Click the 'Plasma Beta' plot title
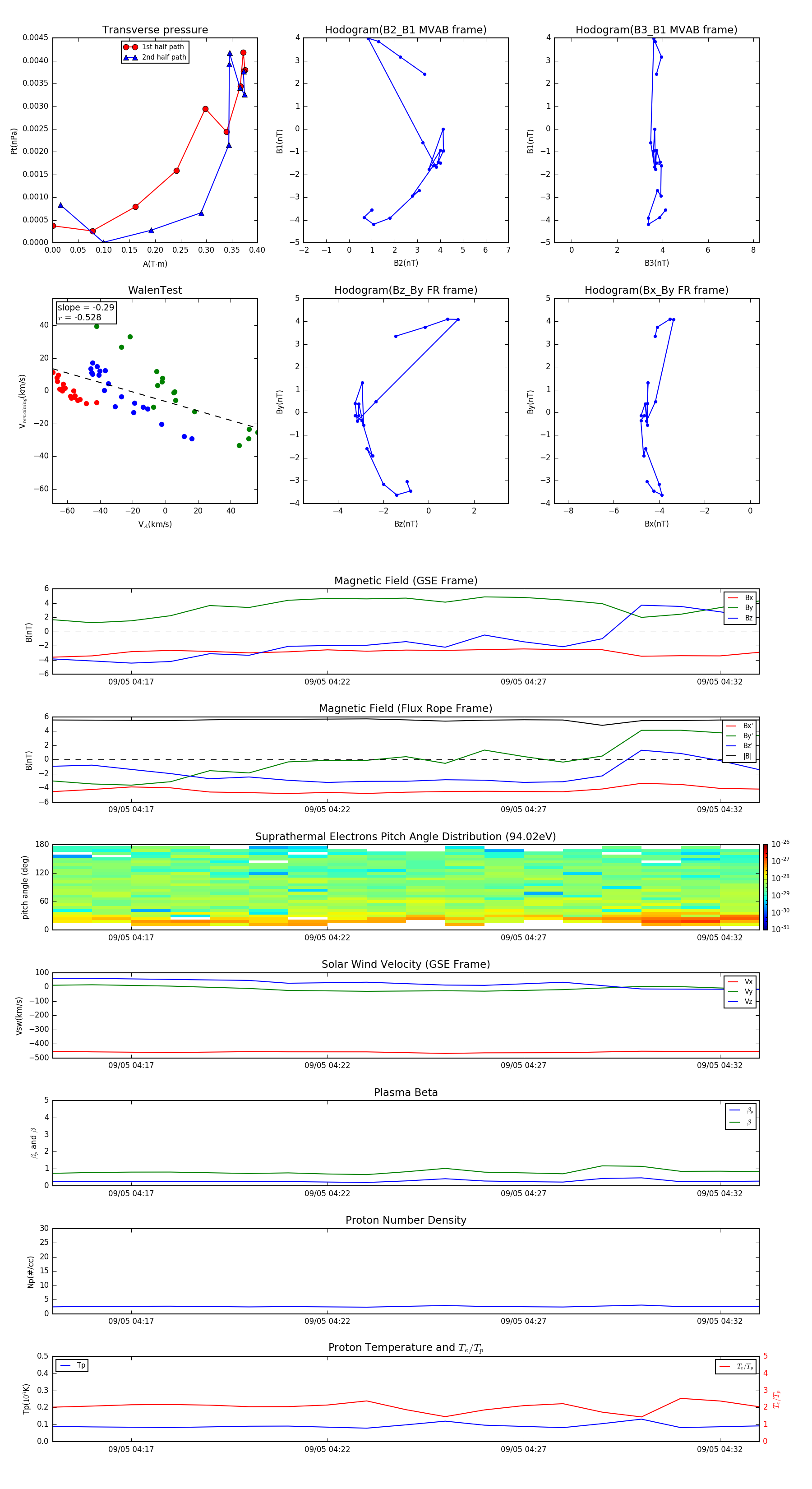812x1489 pixels. coord(406,1093)
